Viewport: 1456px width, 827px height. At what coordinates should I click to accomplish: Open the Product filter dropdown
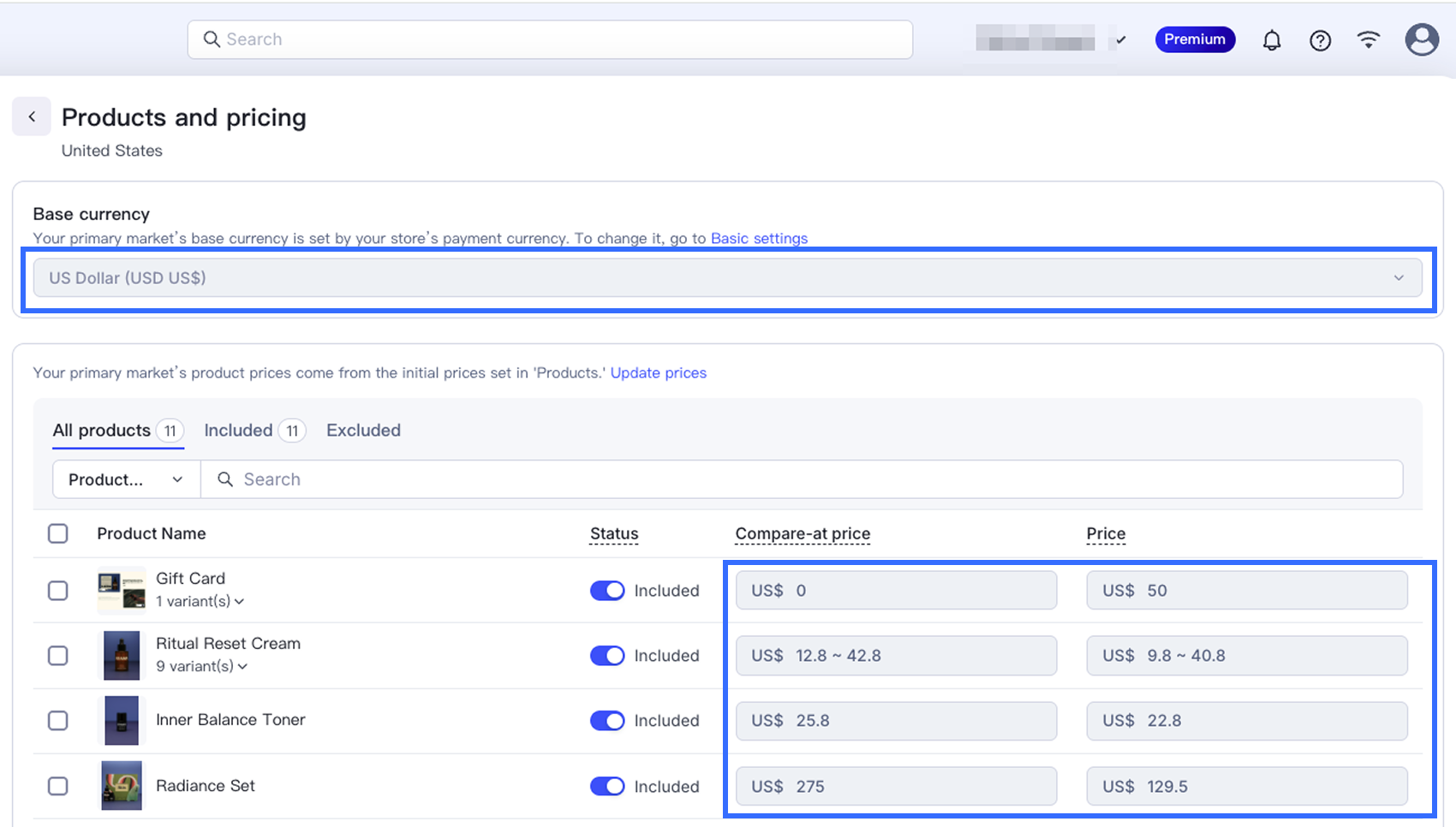click(x=126, y=479)
